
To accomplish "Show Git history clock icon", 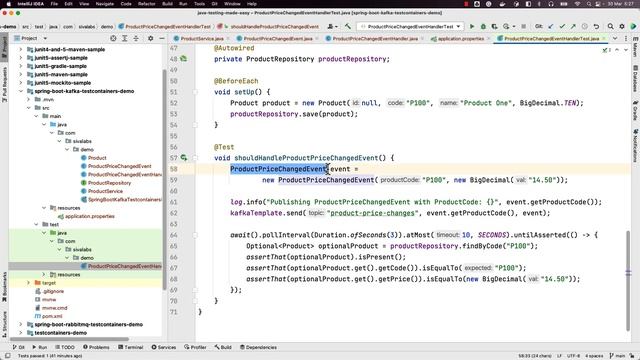I will 584,27.
